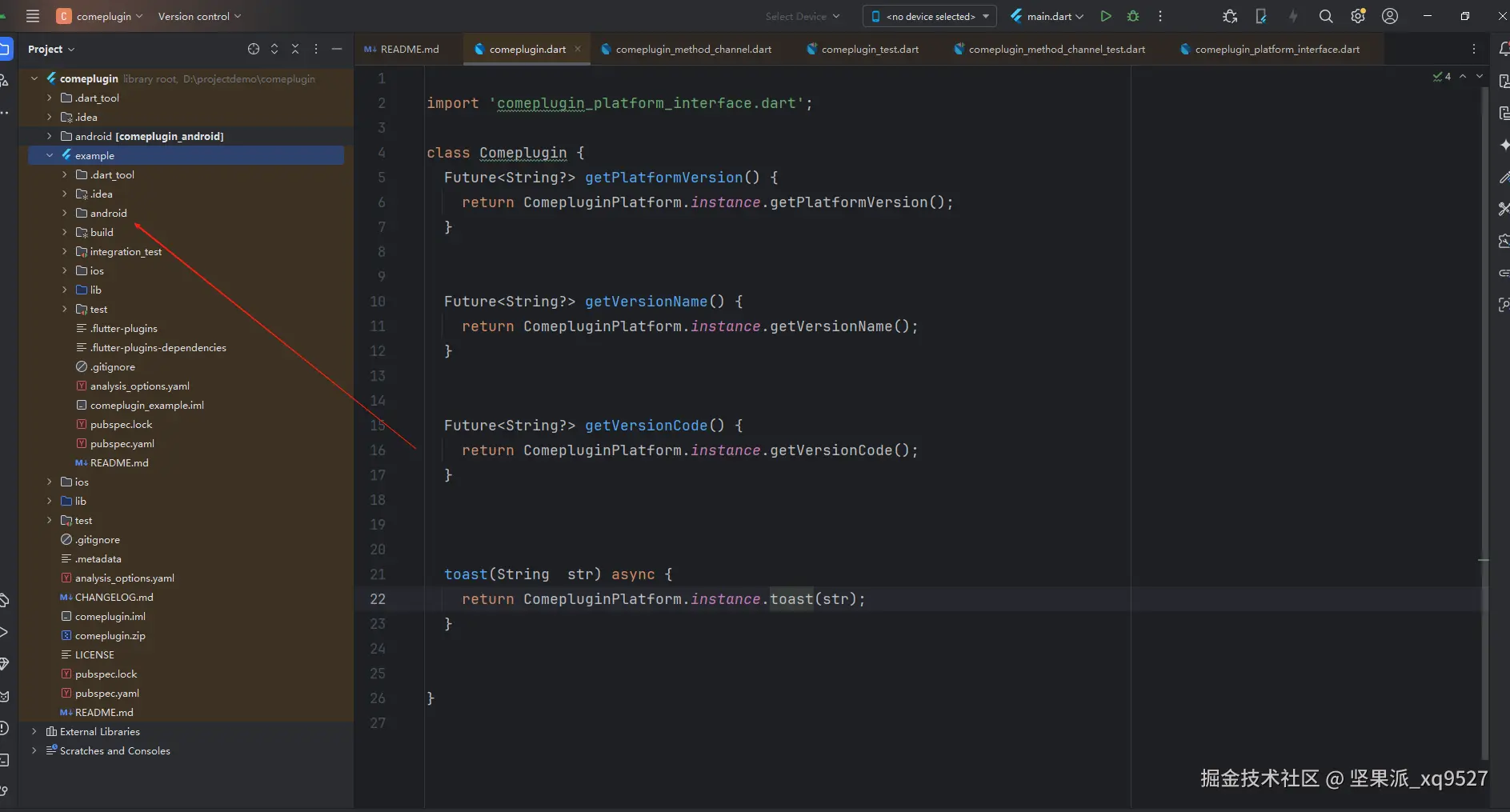Open the main hamburger menu

tap(33, 16)
